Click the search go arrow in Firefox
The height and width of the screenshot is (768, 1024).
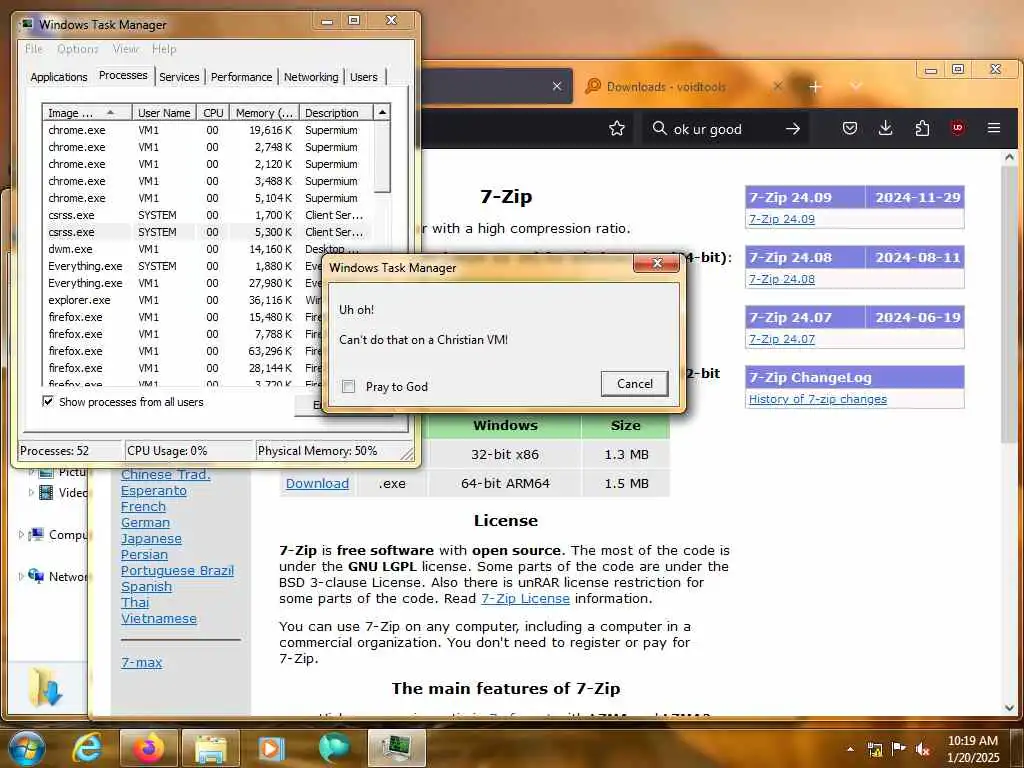793,129
